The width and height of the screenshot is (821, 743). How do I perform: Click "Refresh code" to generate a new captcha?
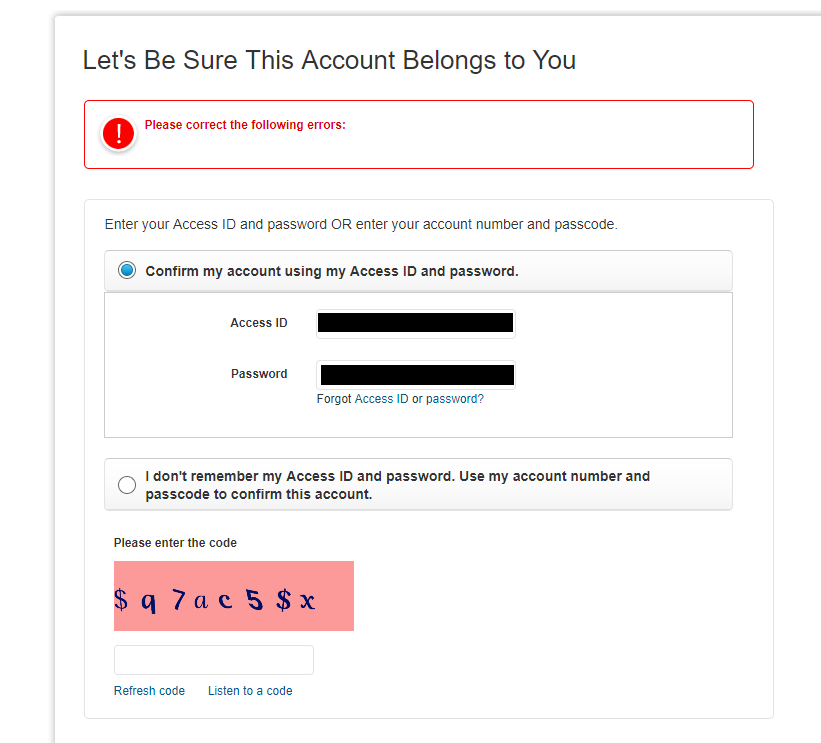[x=149, y=690]
